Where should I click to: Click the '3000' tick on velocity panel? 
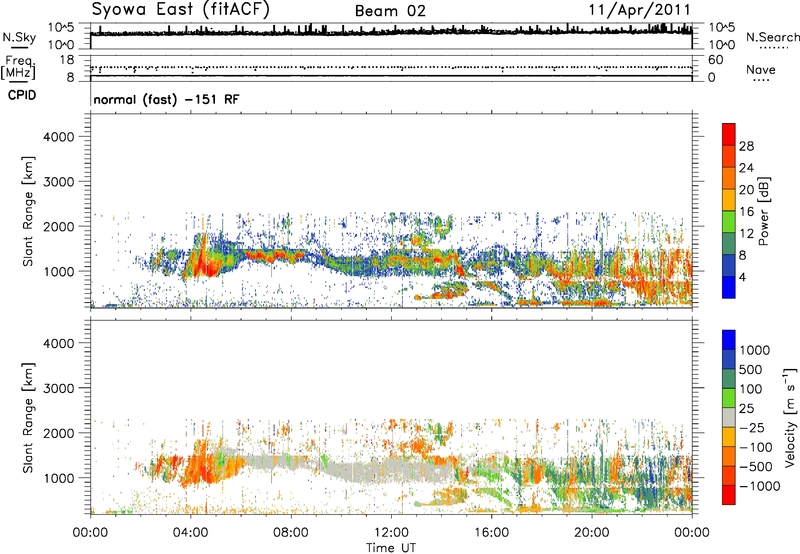59,388
